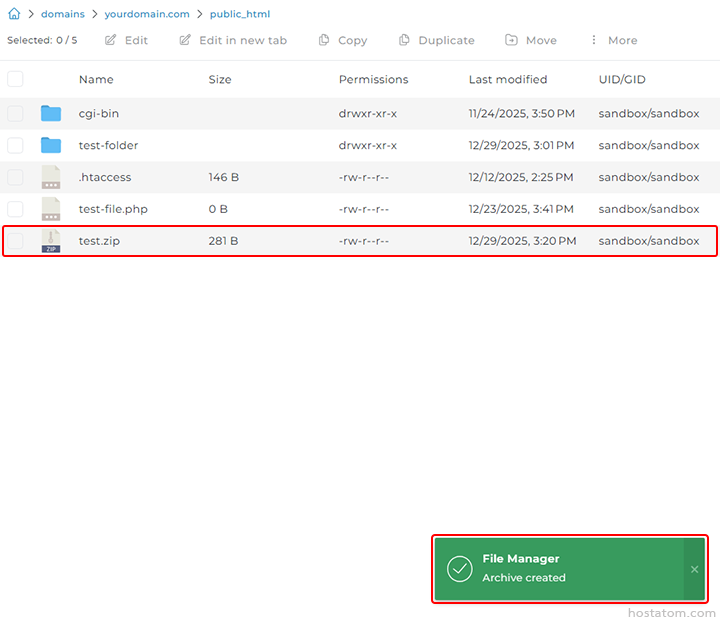This screenshot has width=720, height=621.
Task: Sort files by Name column
Action: [96, 79]
